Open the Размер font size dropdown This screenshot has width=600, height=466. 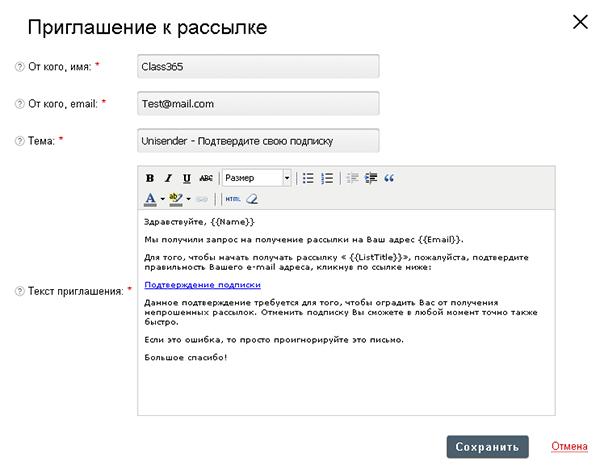tap(257, 178)
